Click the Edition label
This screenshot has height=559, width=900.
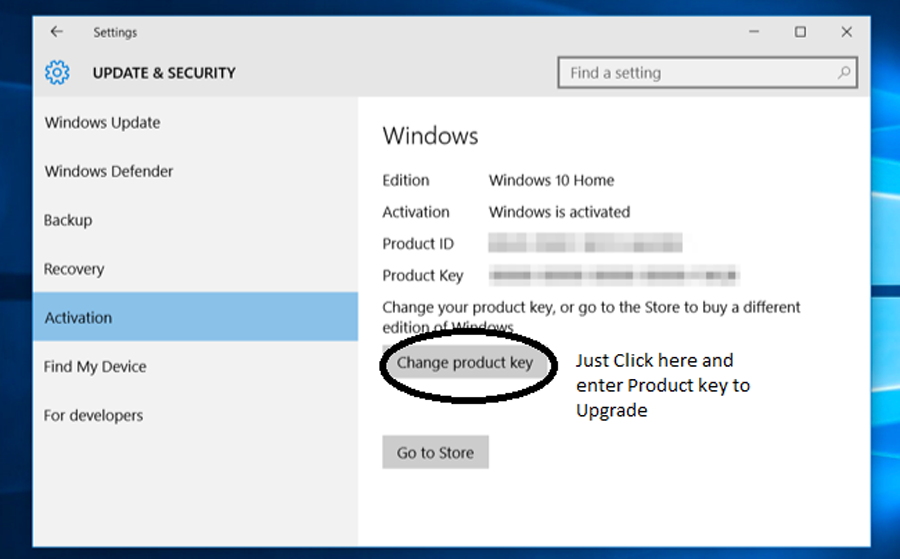click(x=406, y=180)
